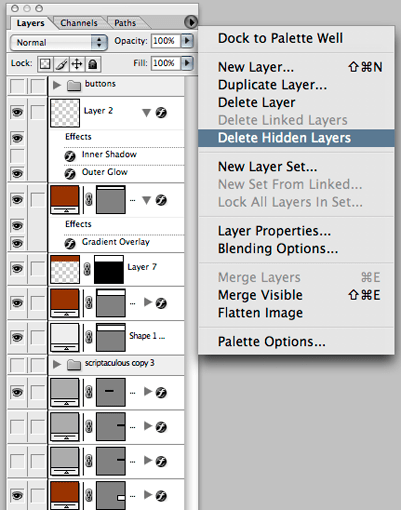Viewport: 401px width, 510px height.
Task: Select the Outer Glow effect label
Action: 105,172
